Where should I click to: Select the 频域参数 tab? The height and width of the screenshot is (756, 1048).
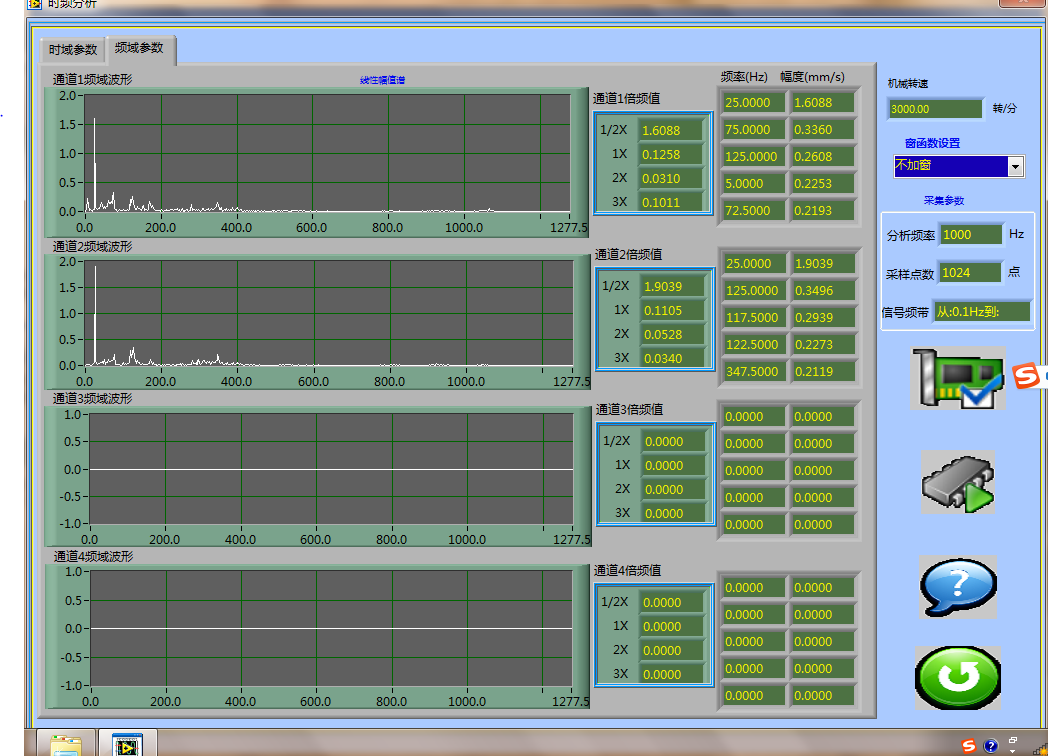[140, 48]
